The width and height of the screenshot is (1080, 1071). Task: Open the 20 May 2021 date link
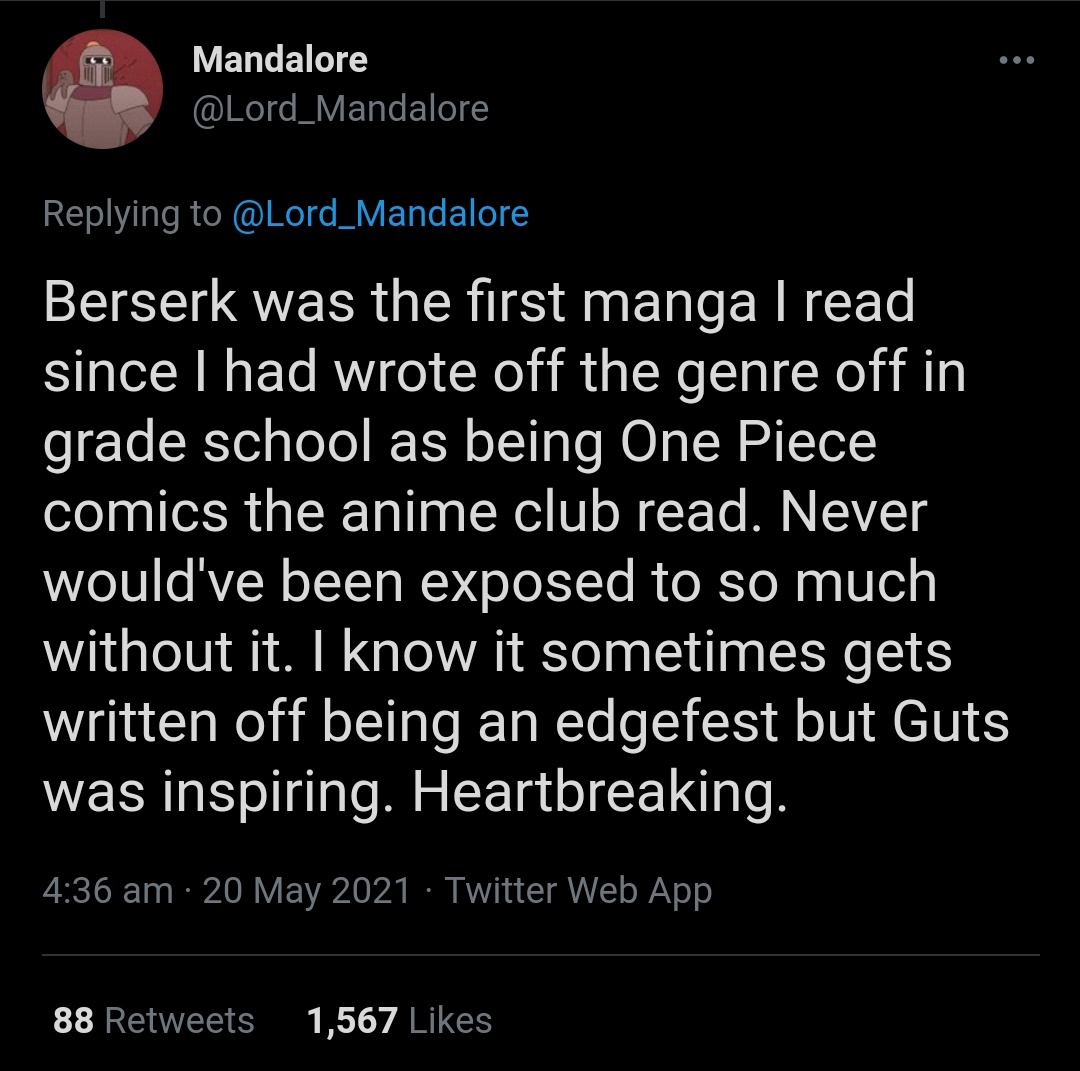[x=307, y=890]
